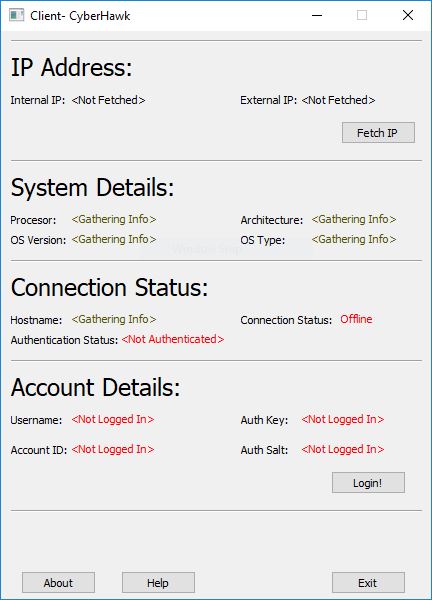The image size is (432, 600).
Task: Click the red Offline connection status text
Action: [356, 319]
